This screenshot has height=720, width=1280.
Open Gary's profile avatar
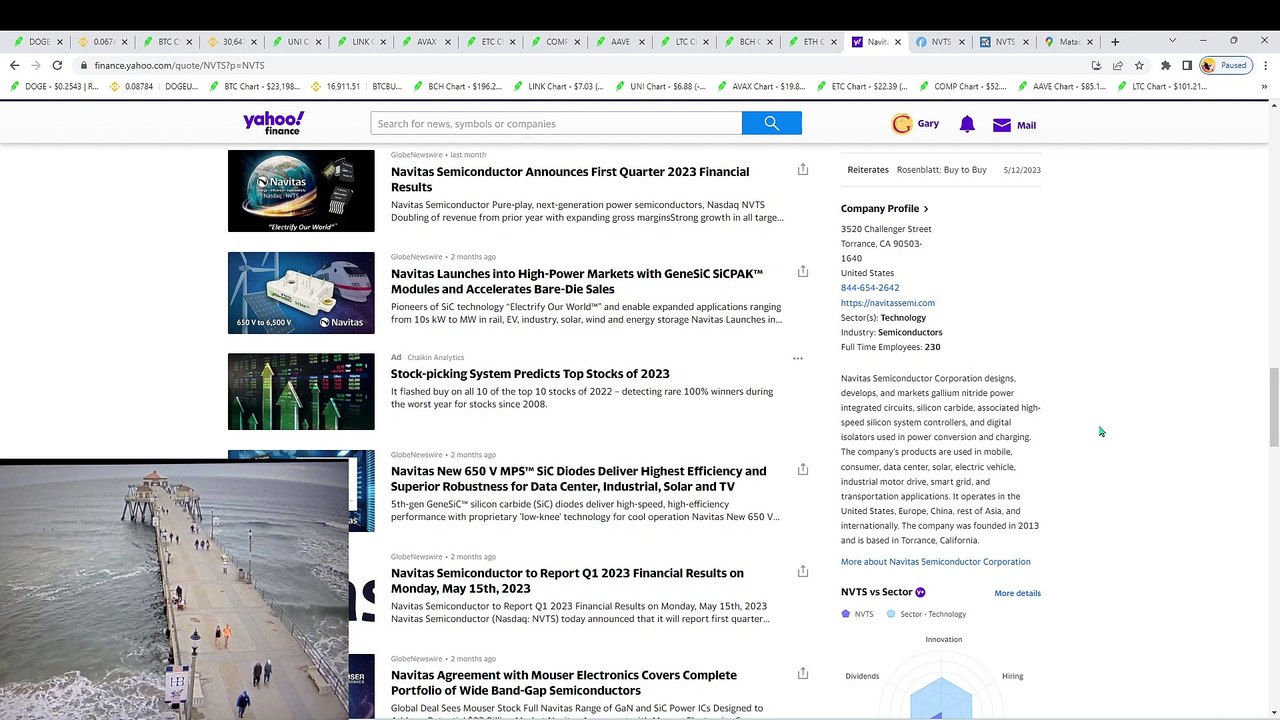(x=902, y=124)
